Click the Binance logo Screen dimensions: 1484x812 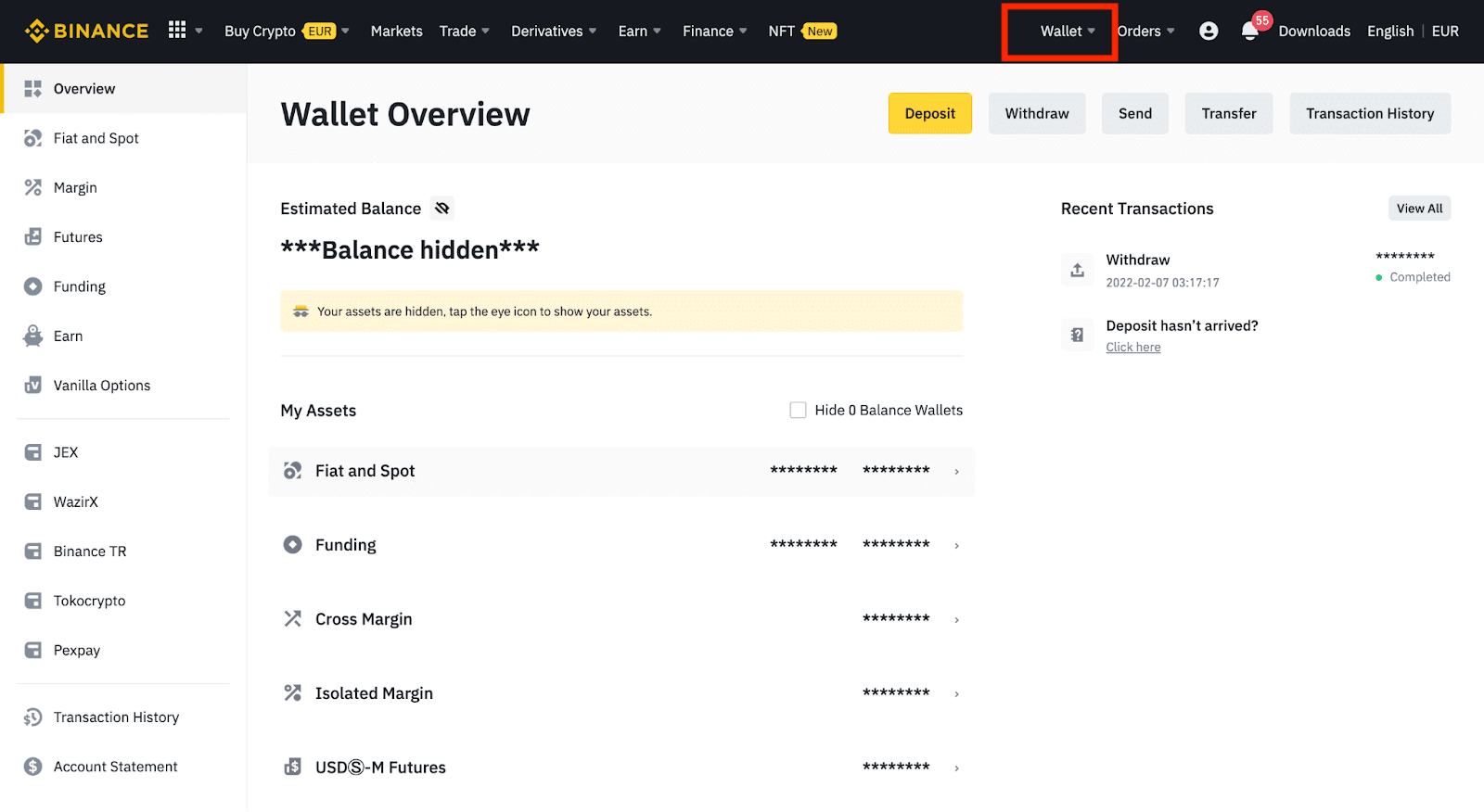(x=86, y=31)
